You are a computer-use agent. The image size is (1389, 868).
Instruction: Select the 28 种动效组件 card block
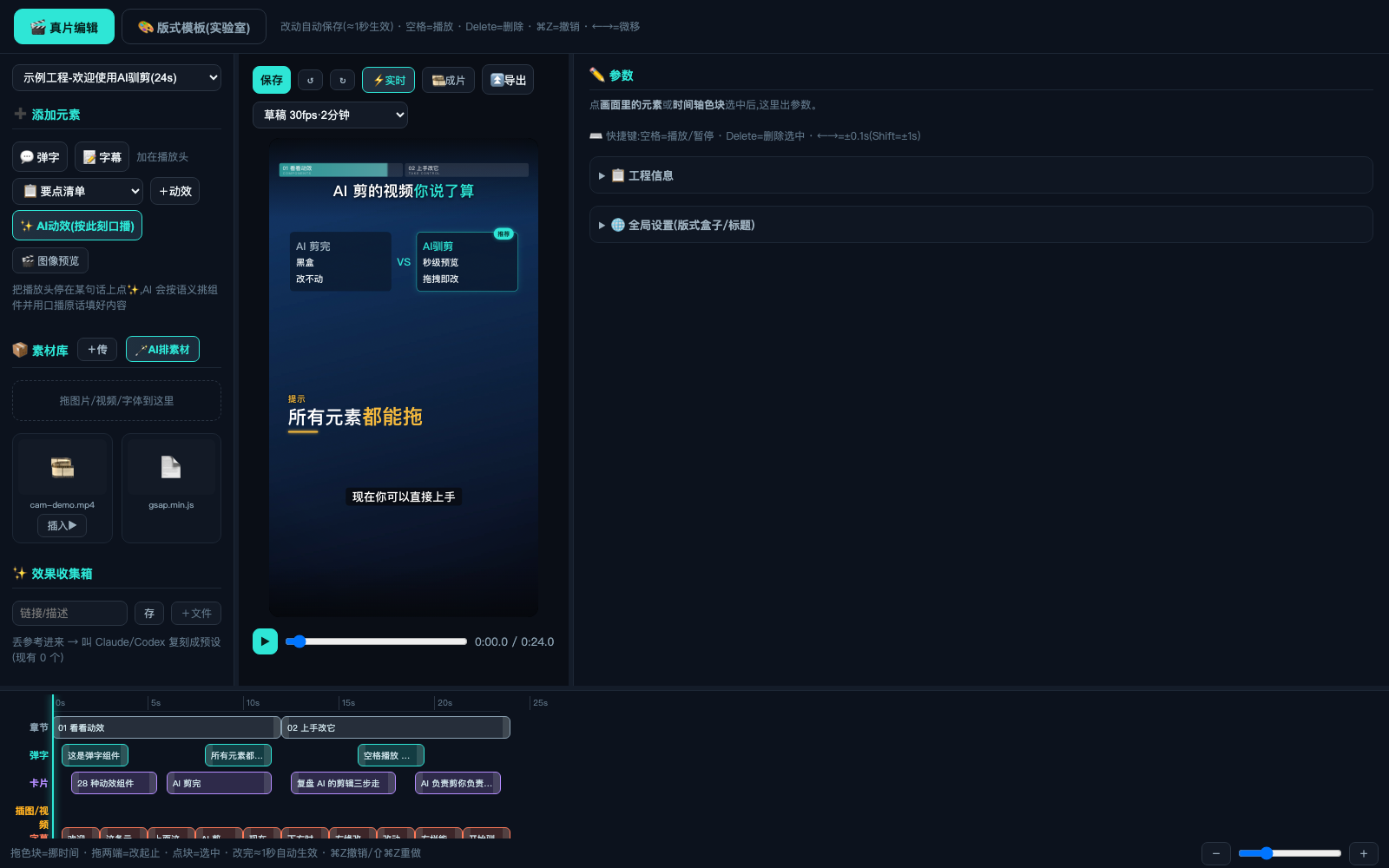[114, 783]
